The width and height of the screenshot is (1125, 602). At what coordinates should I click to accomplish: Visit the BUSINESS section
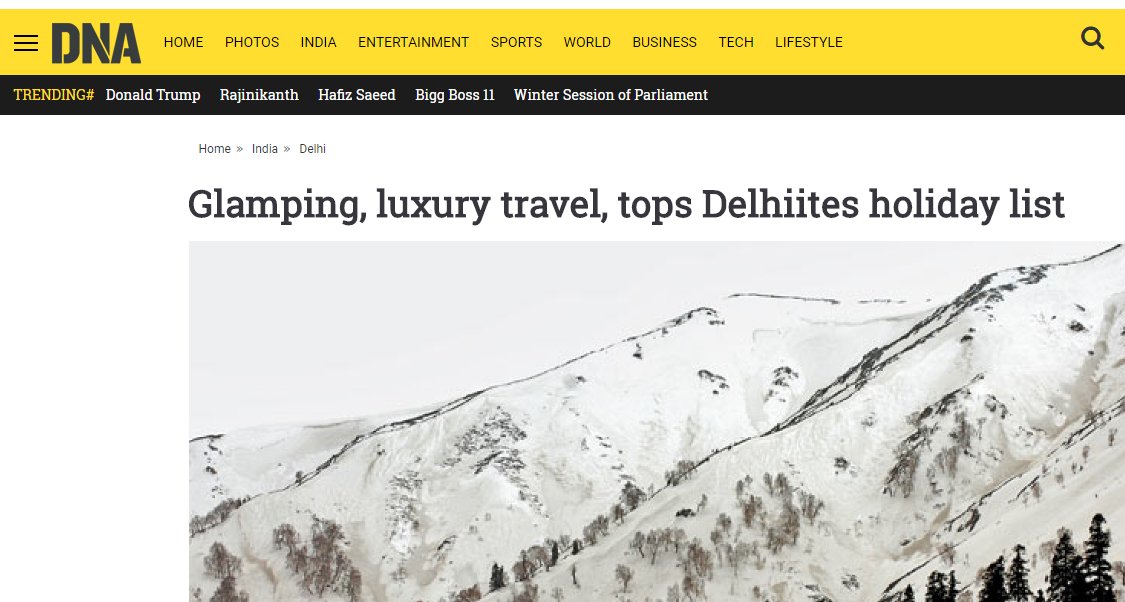point(664,42)
